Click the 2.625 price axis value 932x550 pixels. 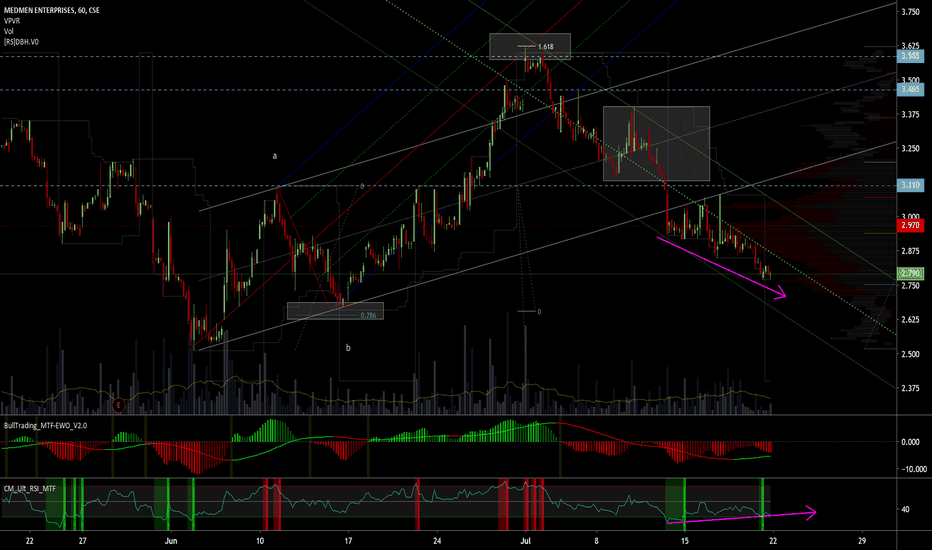click(x=911, y=320)
